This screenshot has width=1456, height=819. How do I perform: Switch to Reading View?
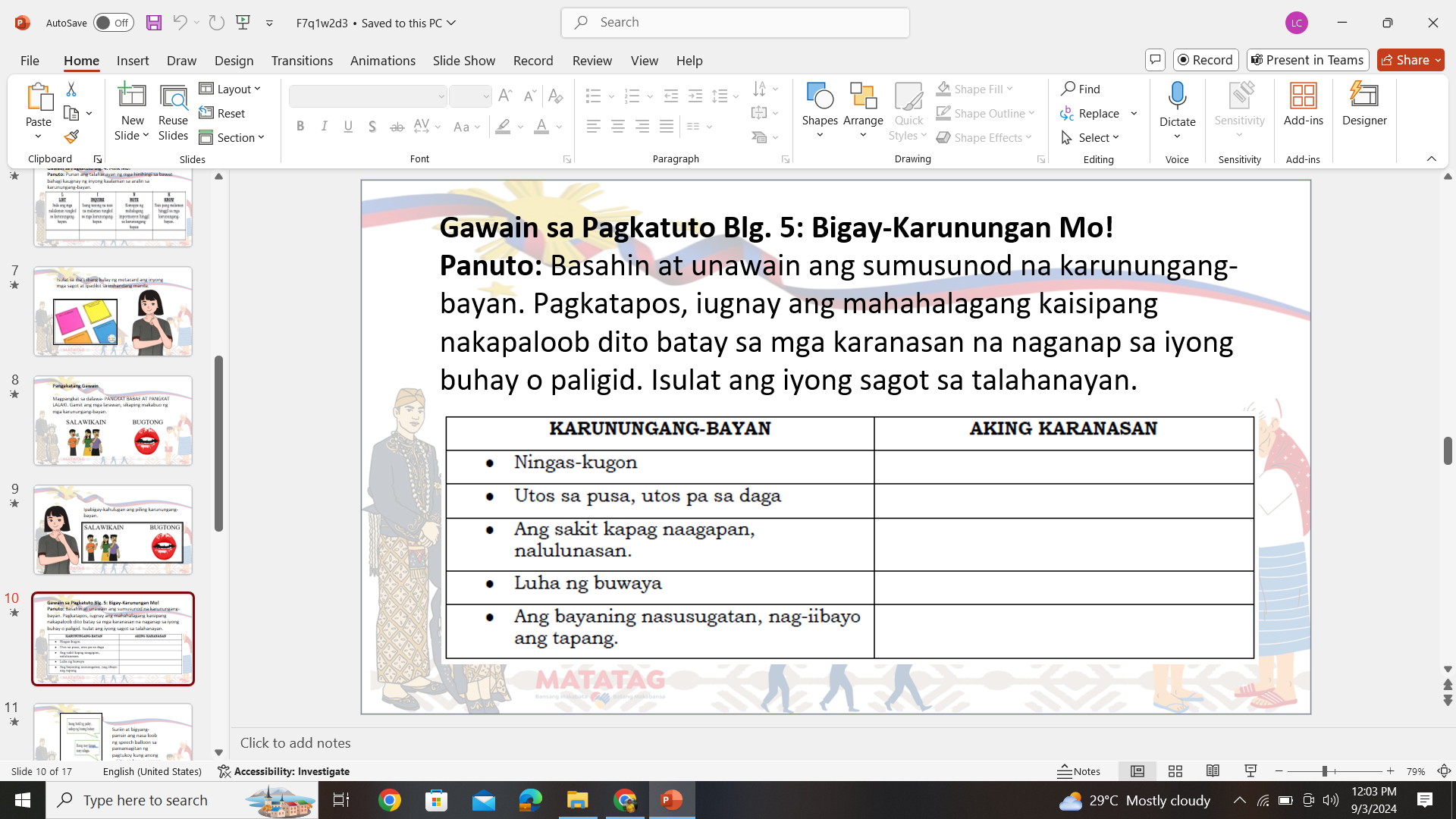pyautogui.click(x=1213, y=771)
